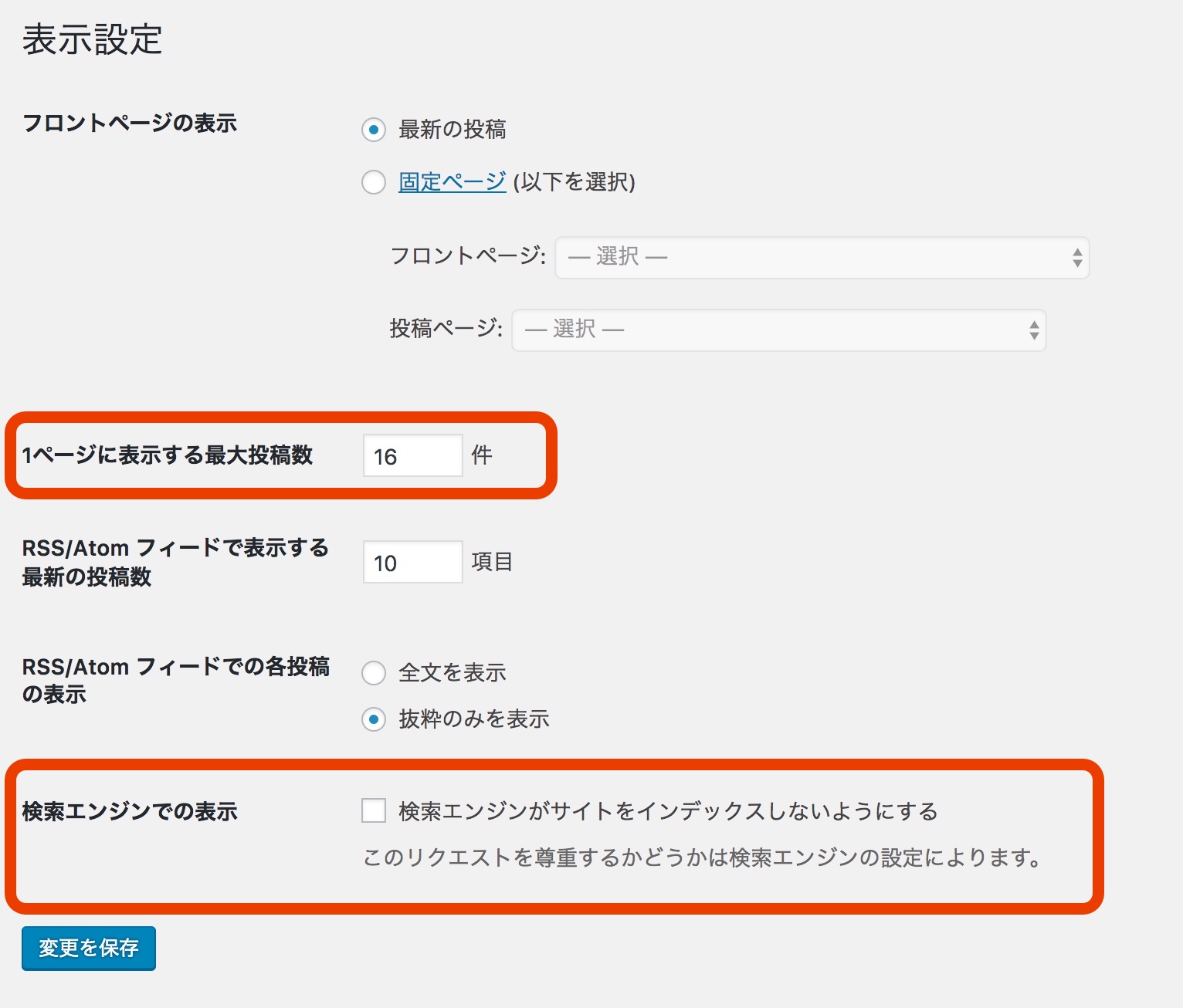Click the RSS/Atom フィードでの各投稿の表示 label

(x=175, y=680)
